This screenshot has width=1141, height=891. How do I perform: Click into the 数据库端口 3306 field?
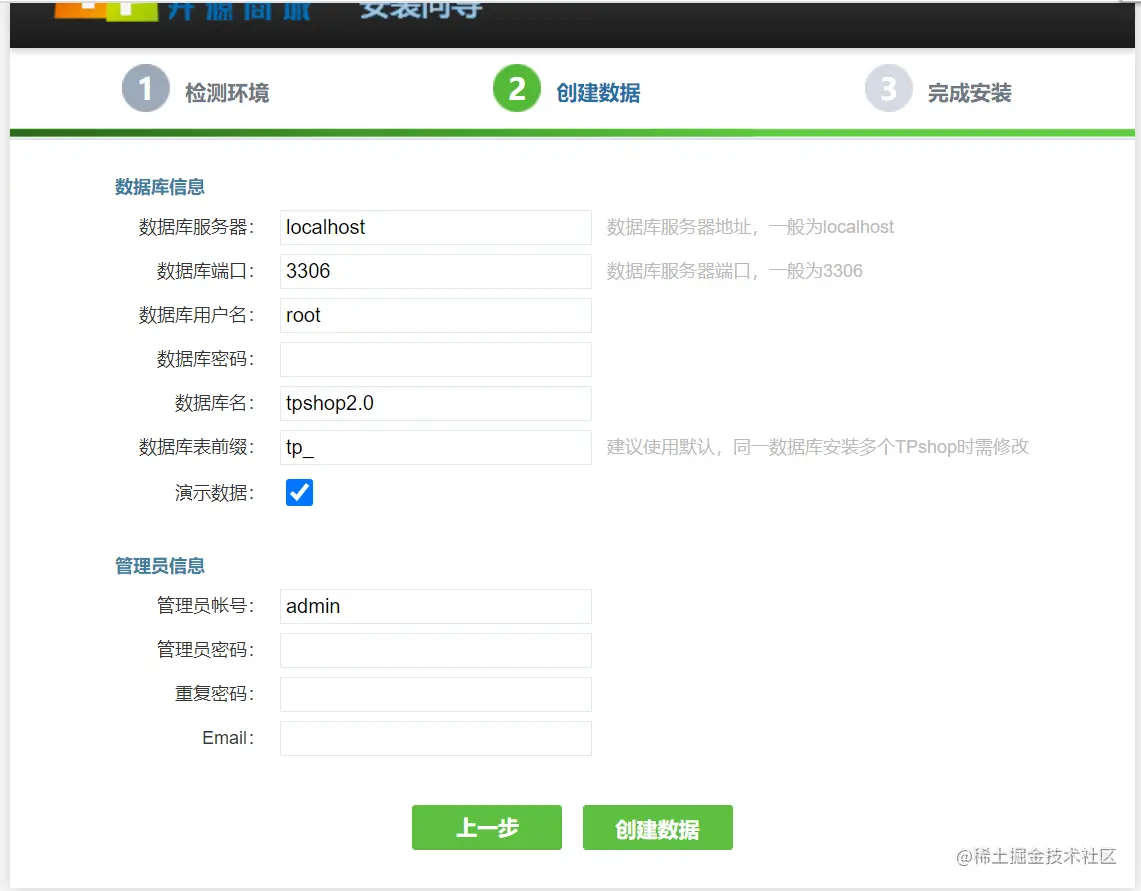[x=436, y=271]
